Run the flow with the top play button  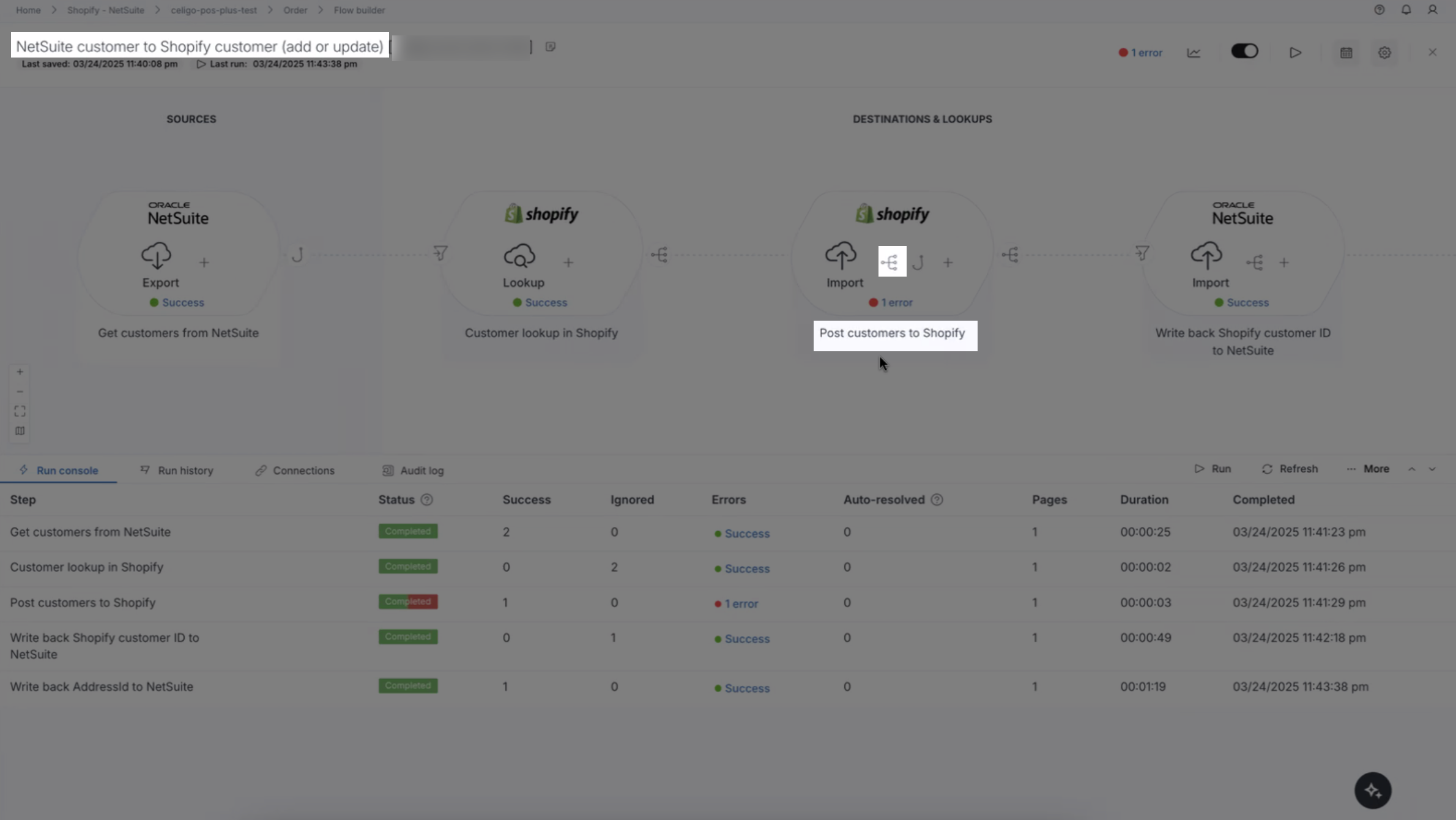(x=1295, y=53)
